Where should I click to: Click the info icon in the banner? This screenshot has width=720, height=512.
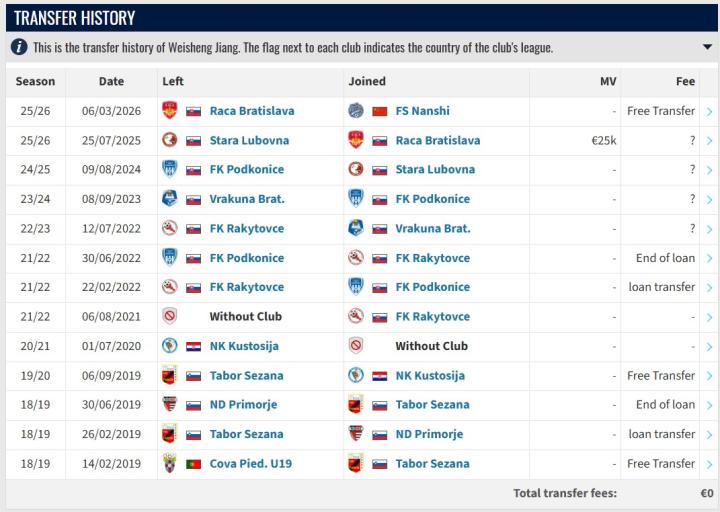19,47
